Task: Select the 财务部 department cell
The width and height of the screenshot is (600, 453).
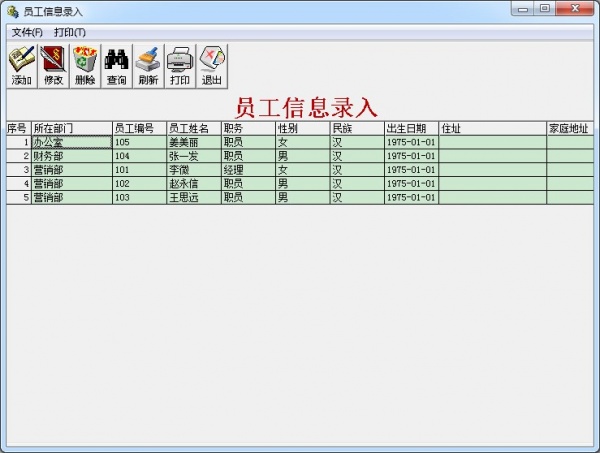Action: click(72, 156)
